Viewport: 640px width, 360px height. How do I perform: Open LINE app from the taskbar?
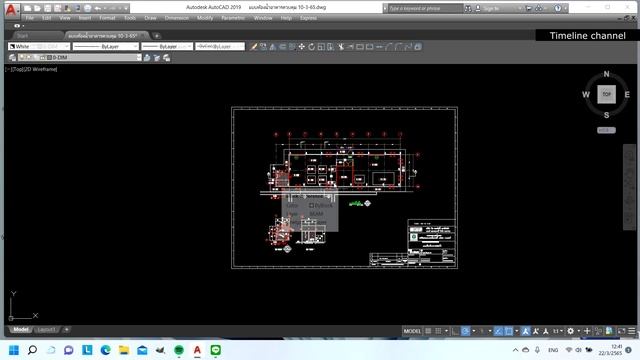pos(216,350)
